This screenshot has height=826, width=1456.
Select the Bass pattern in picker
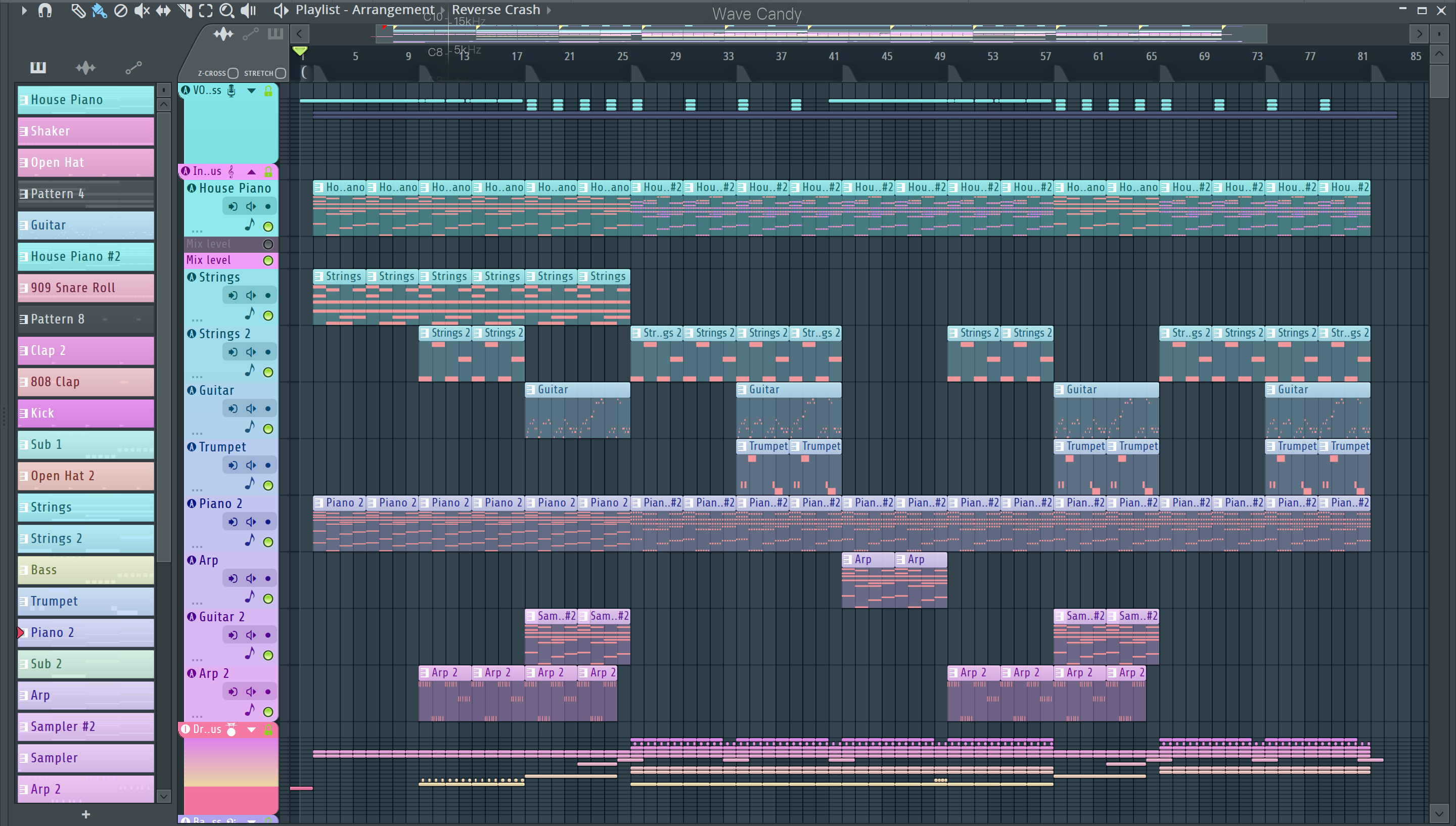(x=85, y=570)
